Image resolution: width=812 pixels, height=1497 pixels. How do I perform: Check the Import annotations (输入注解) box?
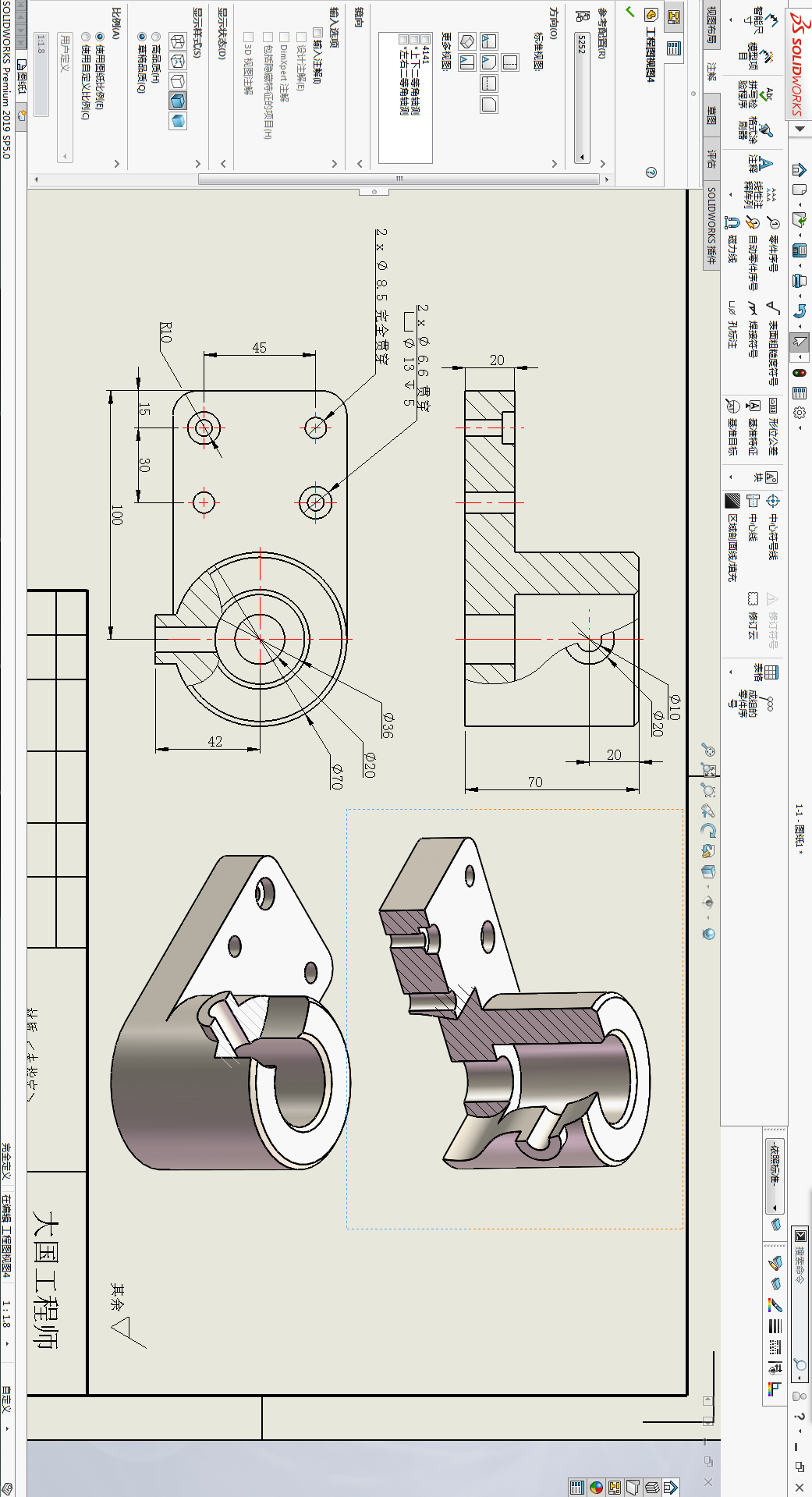point(318,33)
